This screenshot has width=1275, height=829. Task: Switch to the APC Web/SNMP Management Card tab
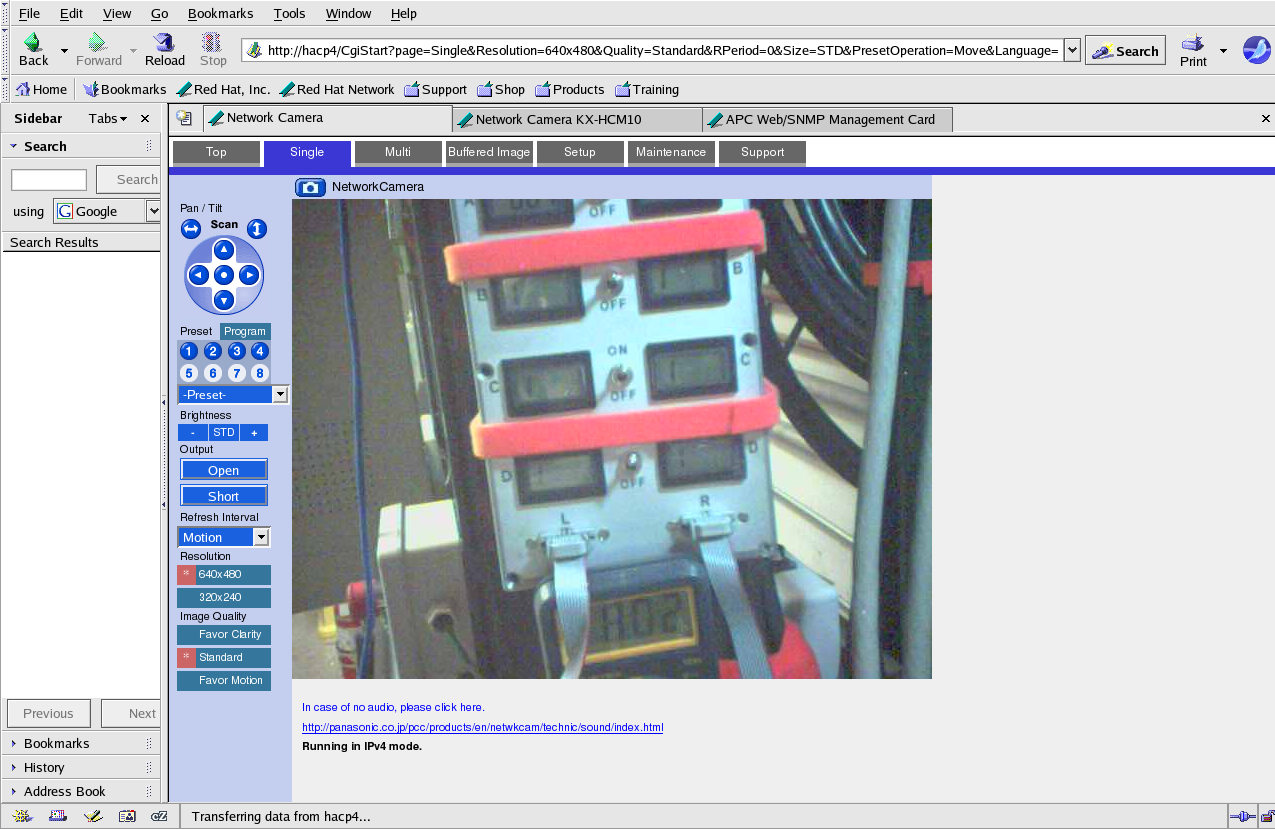pyautogui.click(x=828, y=119)
